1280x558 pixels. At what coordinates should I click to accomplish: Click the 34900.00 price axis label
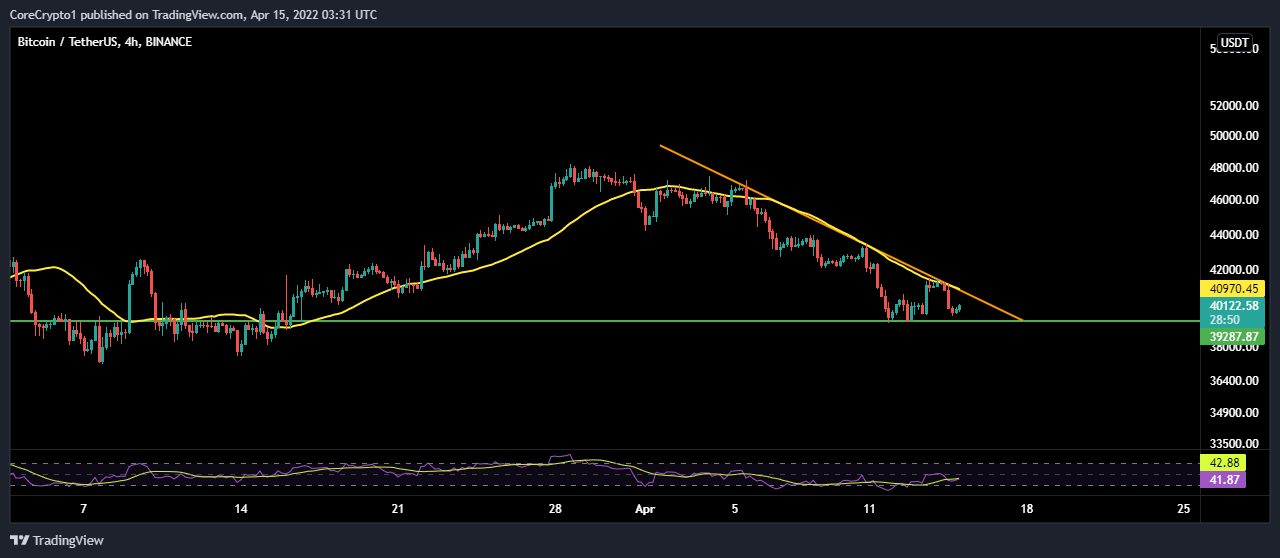(1233, 413)
